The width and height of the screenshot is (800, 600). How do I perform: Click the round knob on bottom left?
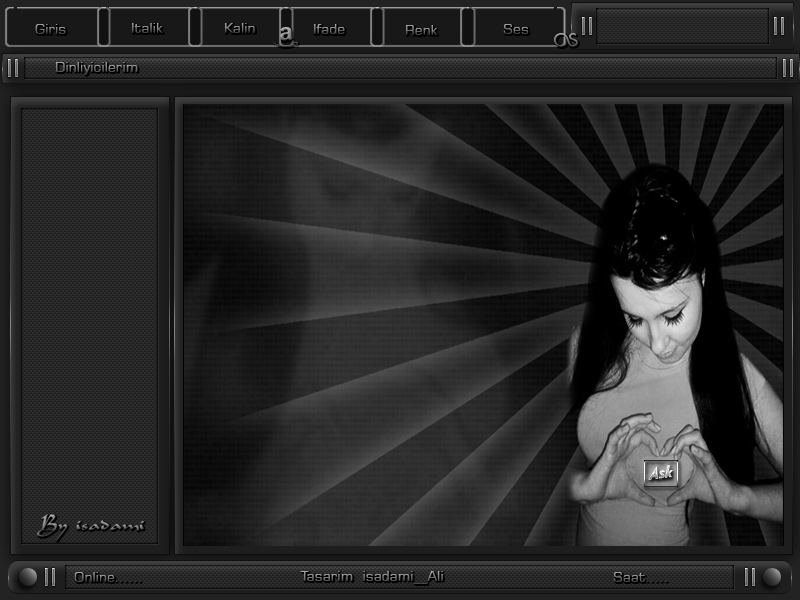[x=28, y=577]
